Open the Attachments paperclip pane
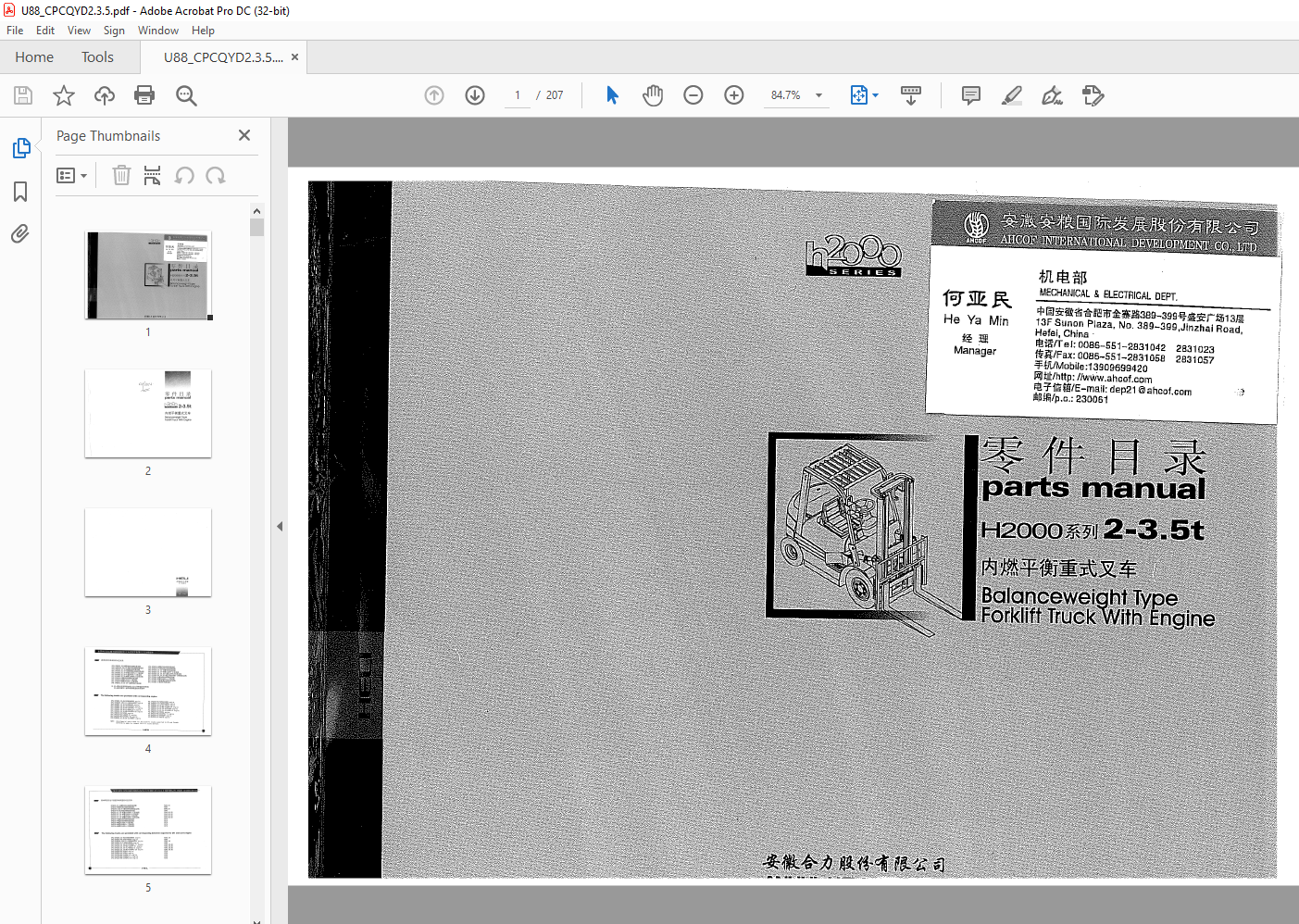This screenshot has height=924, width=1299. (20, 234)
